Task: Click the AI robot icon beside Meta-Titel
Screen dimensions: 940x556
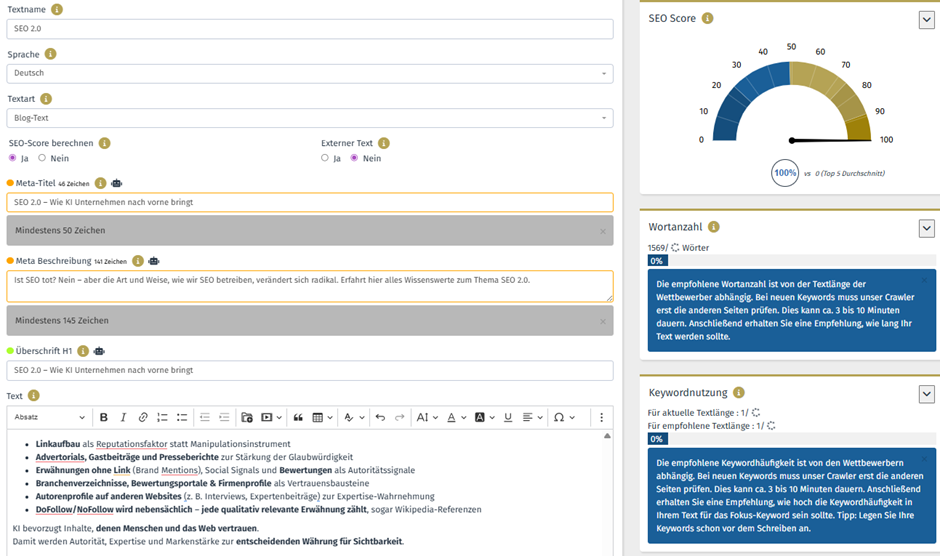Action: (117, 184)
